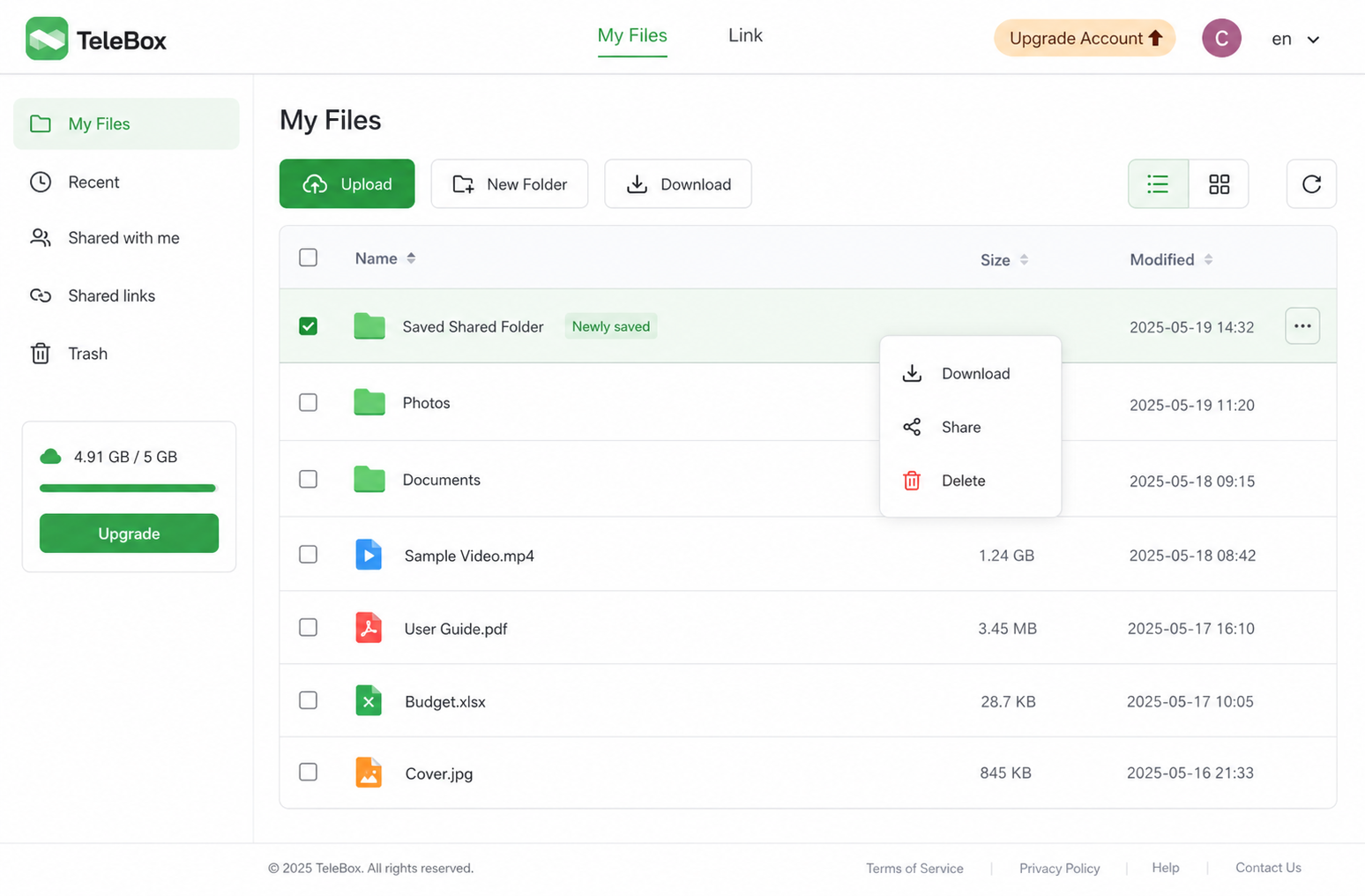
Task: Select the My Files top tab
Action: click(x=632, y=37)
